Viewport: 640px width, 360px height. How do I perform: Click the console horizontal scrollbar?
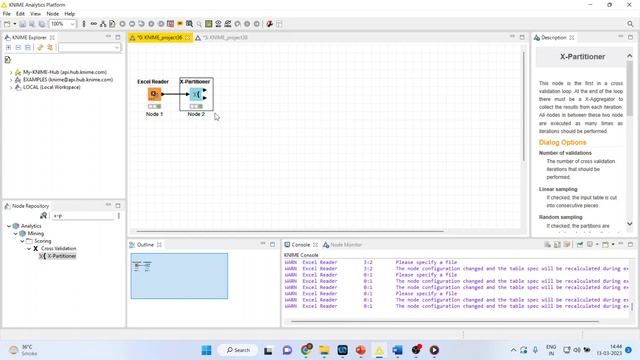click(445, 322)
